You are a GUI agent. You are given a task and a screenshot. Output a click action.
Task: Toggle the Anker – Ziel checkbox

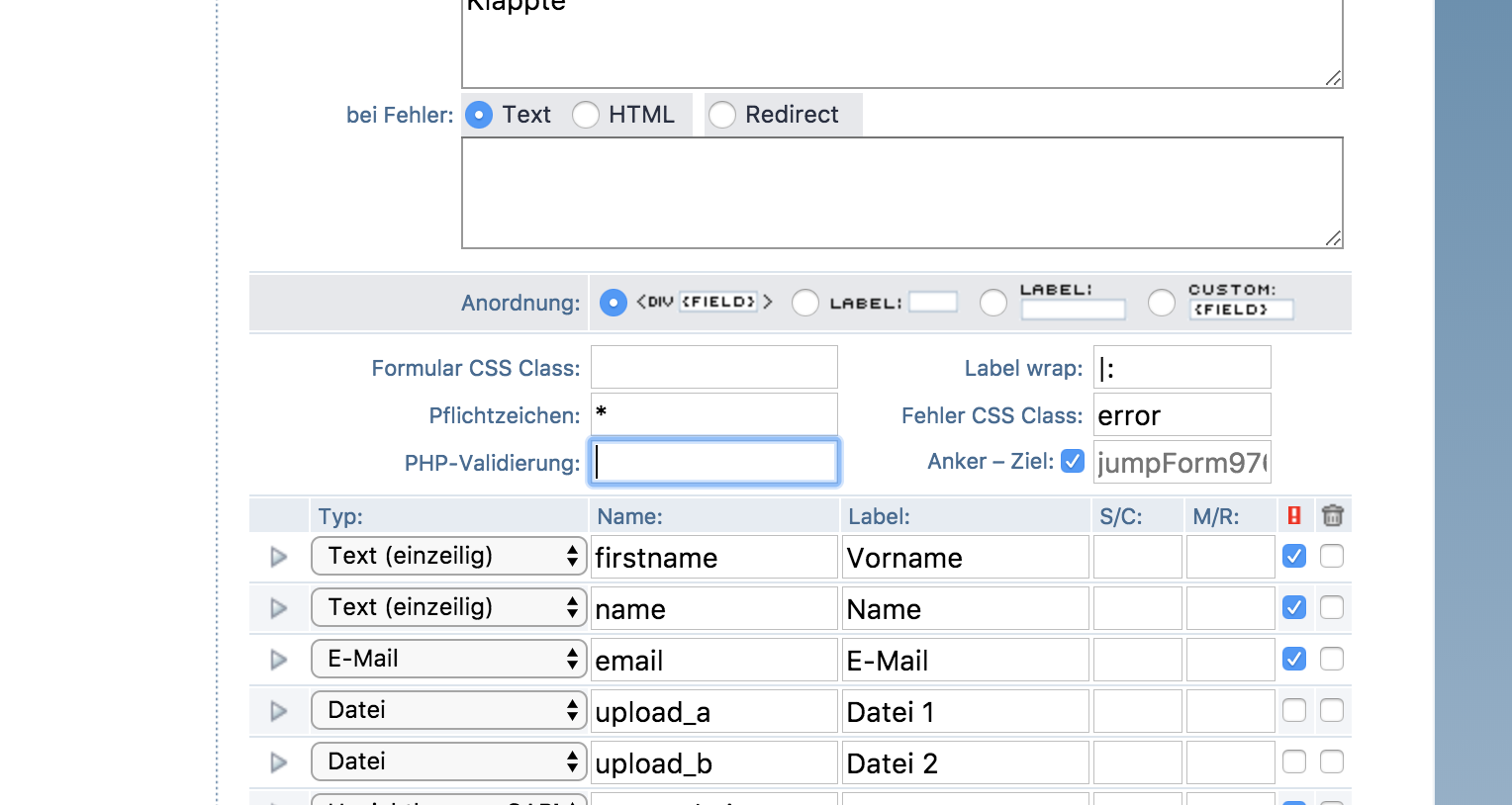pyautogui.click(x=1073, y=462)
